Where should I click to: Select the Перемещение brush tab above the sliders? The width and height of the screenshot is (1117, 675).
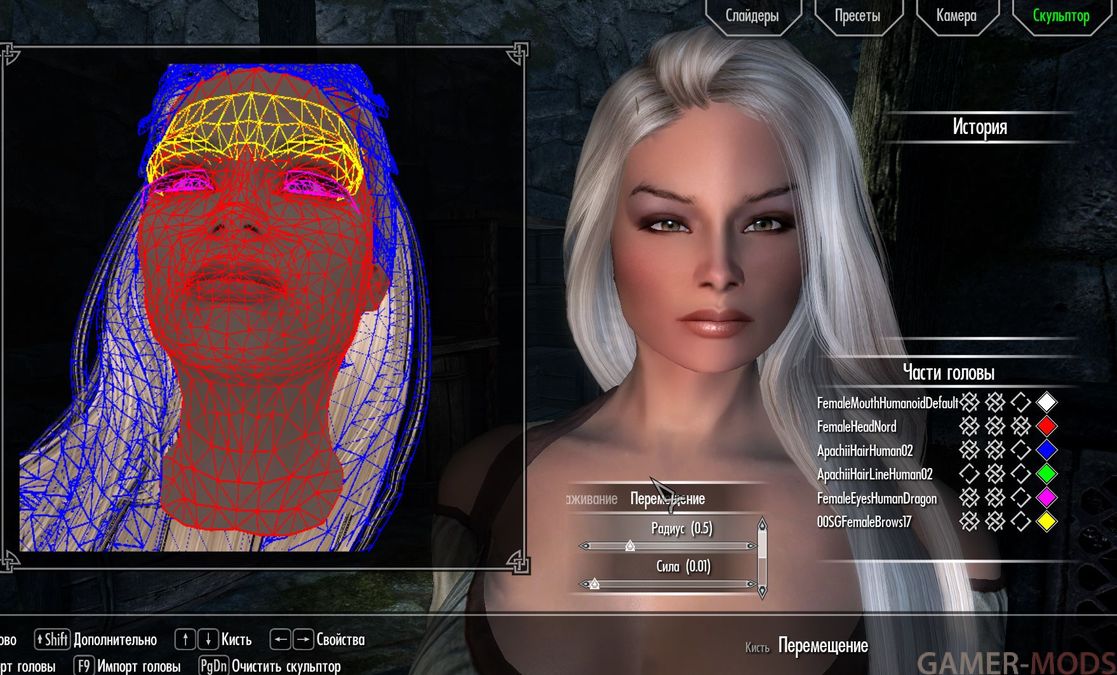tap(667, 498)
